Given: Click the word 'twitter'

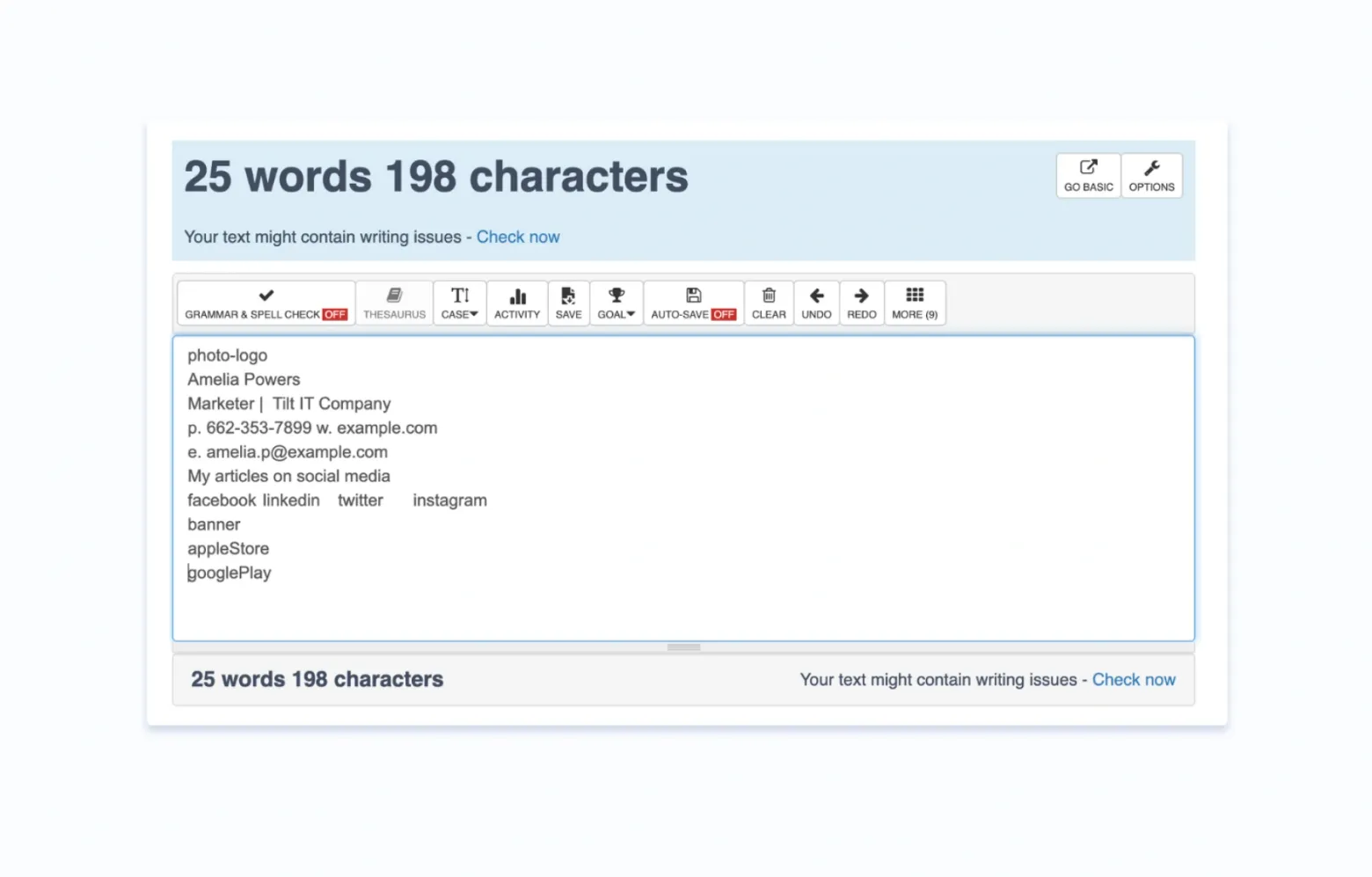Looking at the screenshot, I should (x=361, y=501).
